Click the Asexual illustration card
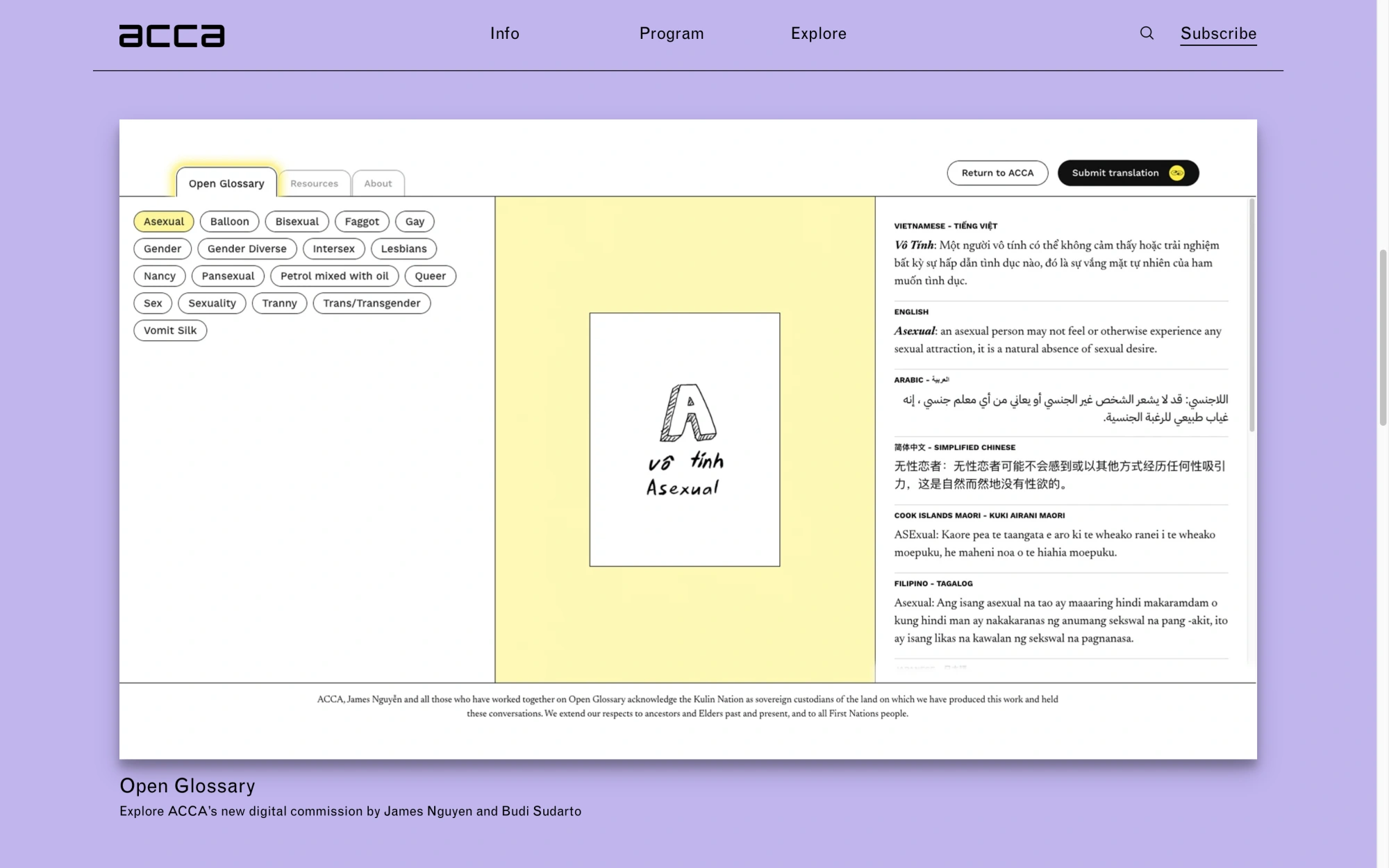The height and width of the screenshot is (868, 1389). click(684, 439)
